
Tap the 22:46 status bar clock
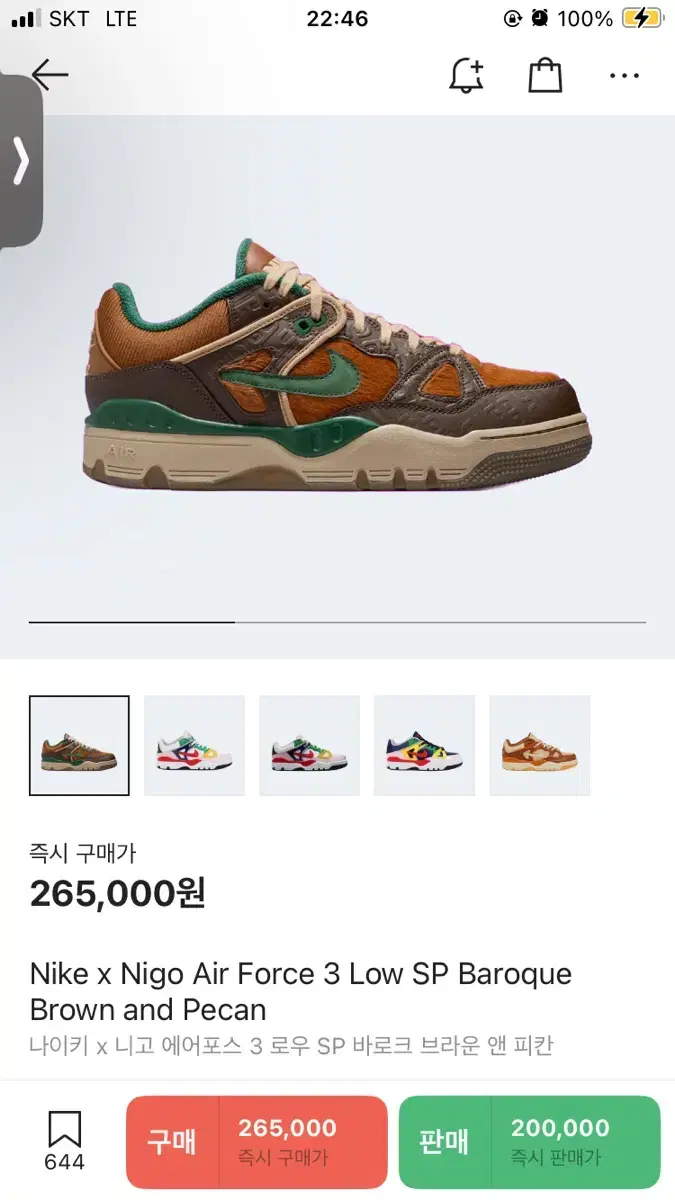[x=338, y=18]
